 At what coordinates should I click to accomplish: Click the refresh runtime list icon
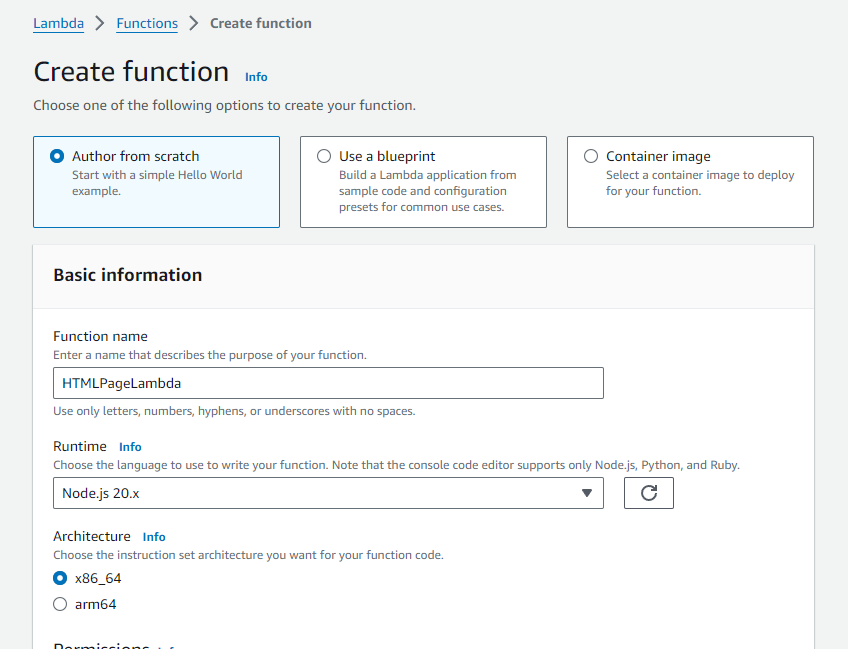(648, 493)
